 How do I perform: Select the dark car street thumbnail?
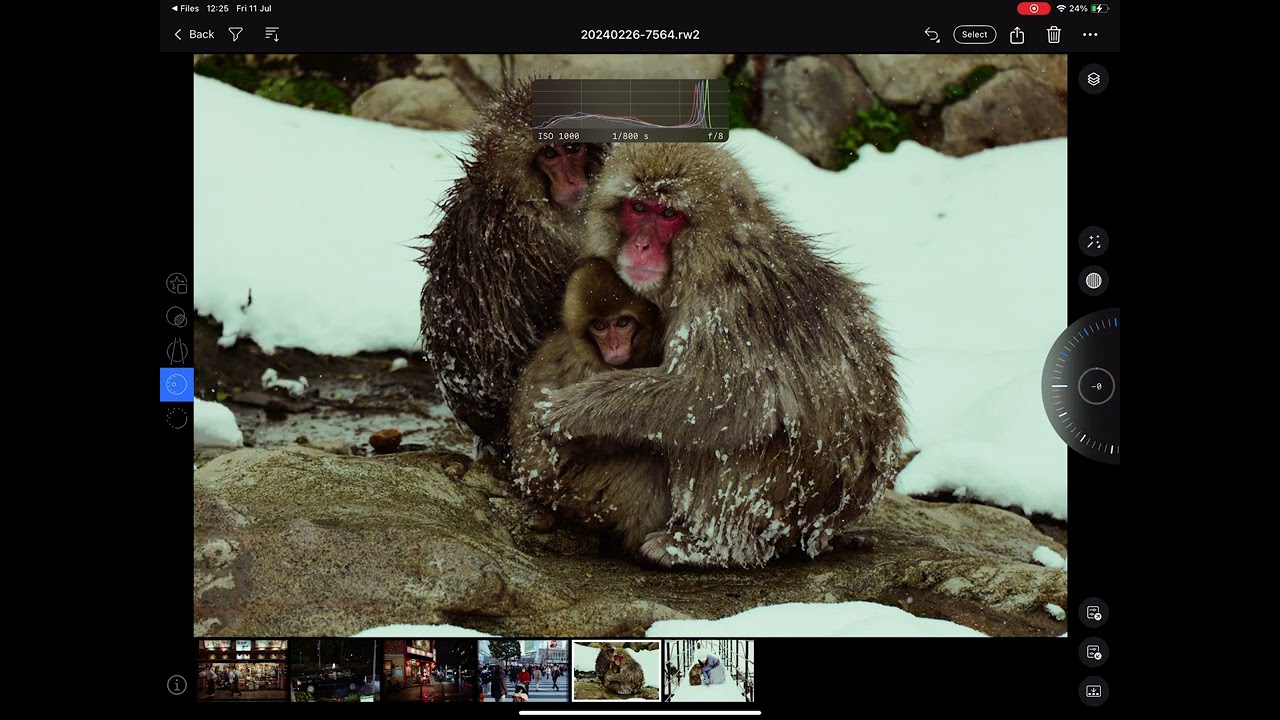pos(335,670)
